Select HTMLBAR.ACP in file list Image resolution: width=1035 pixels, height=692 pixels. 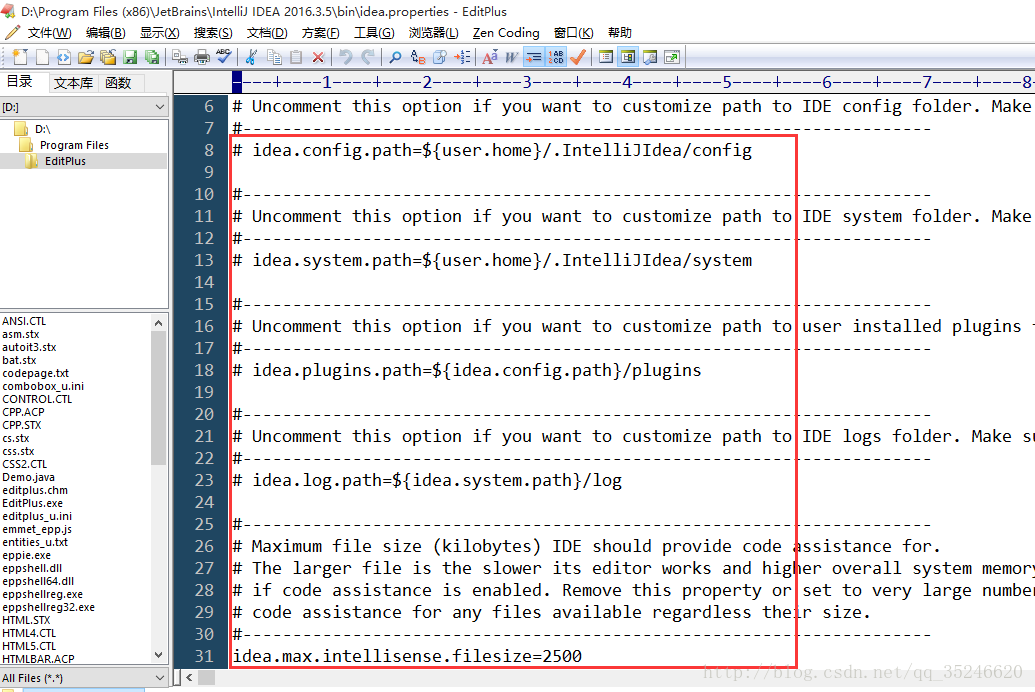point(38,659)
